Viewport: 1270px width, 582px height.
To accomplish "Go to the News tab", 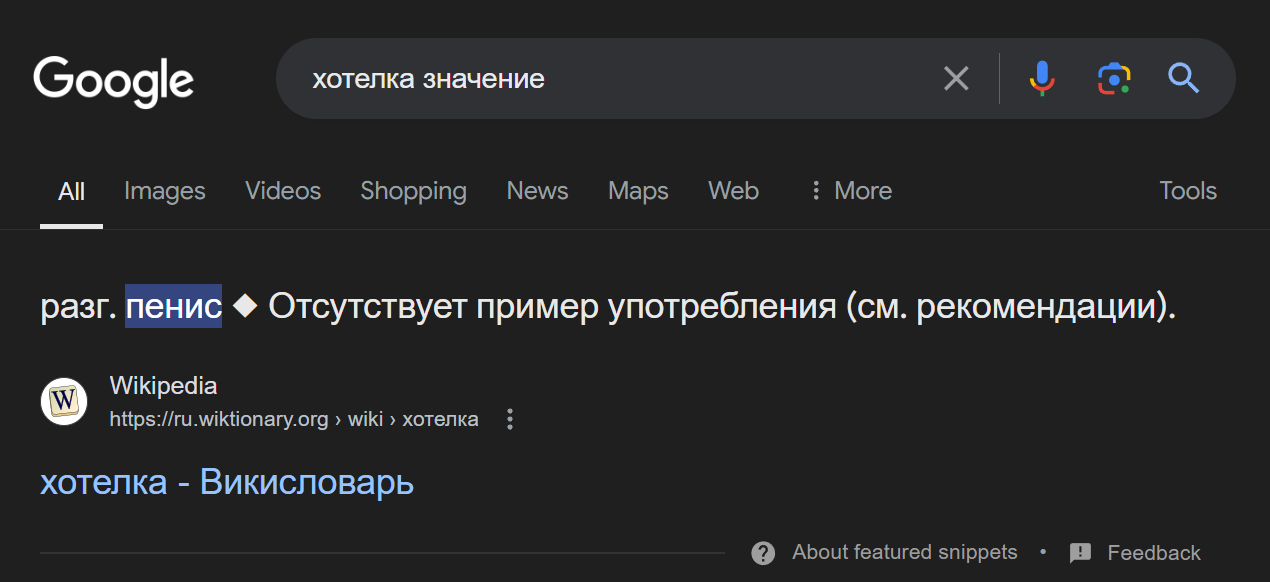I will tap(537, 190).
